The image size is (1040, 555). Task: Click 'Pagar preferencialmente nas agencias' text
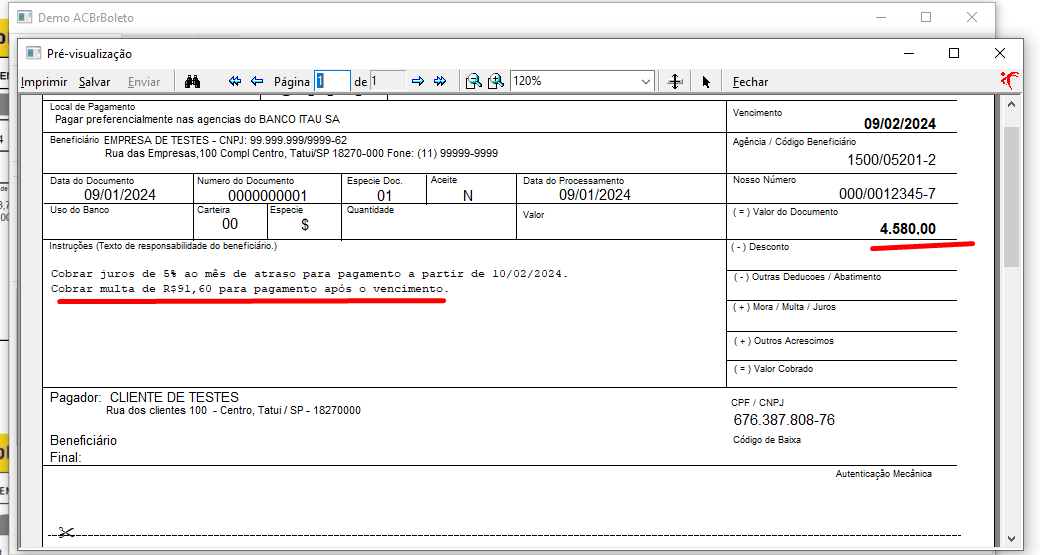click(197, 119)
